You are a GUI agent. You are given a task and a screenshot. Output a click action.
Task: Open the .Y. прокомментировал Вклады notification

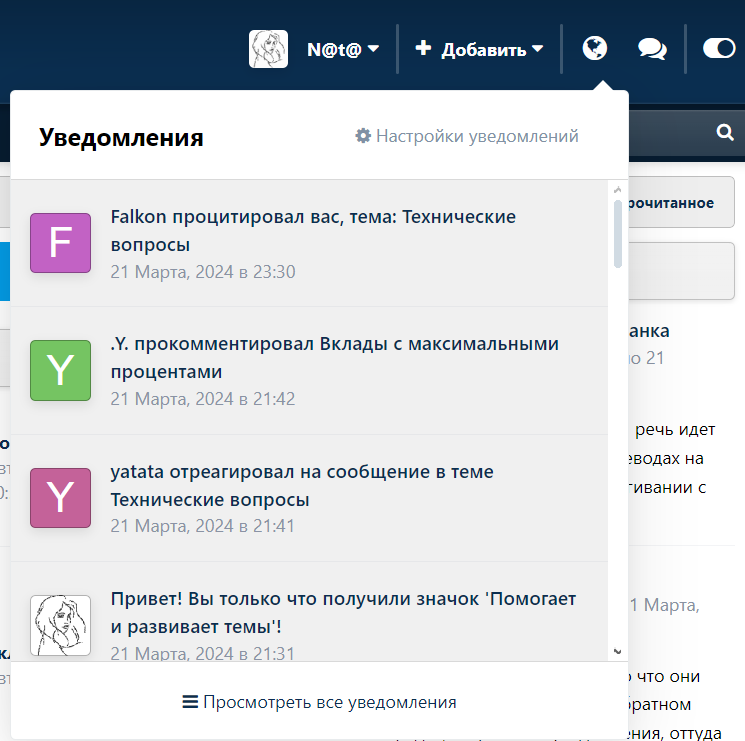[309, 370]
